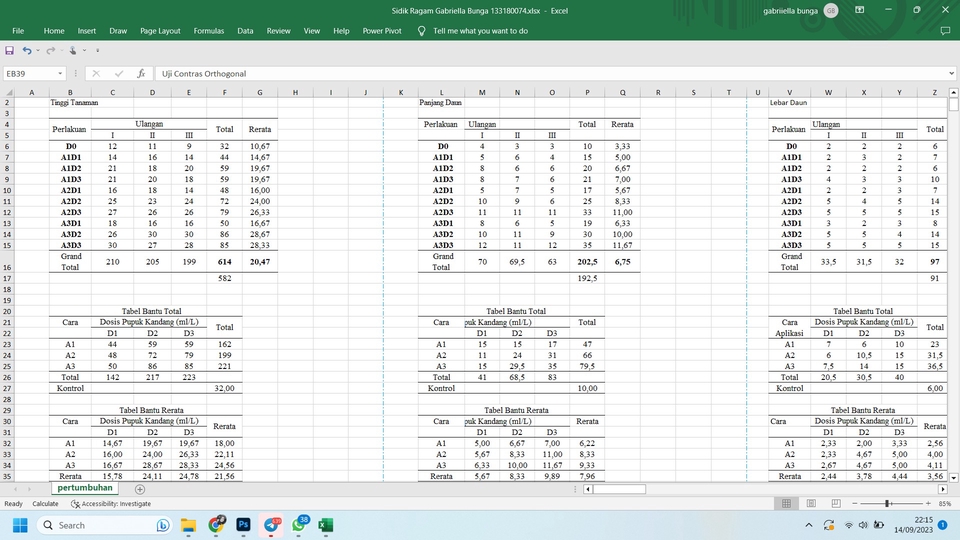Open the Formulas ribbon tab

coord(209,31)
